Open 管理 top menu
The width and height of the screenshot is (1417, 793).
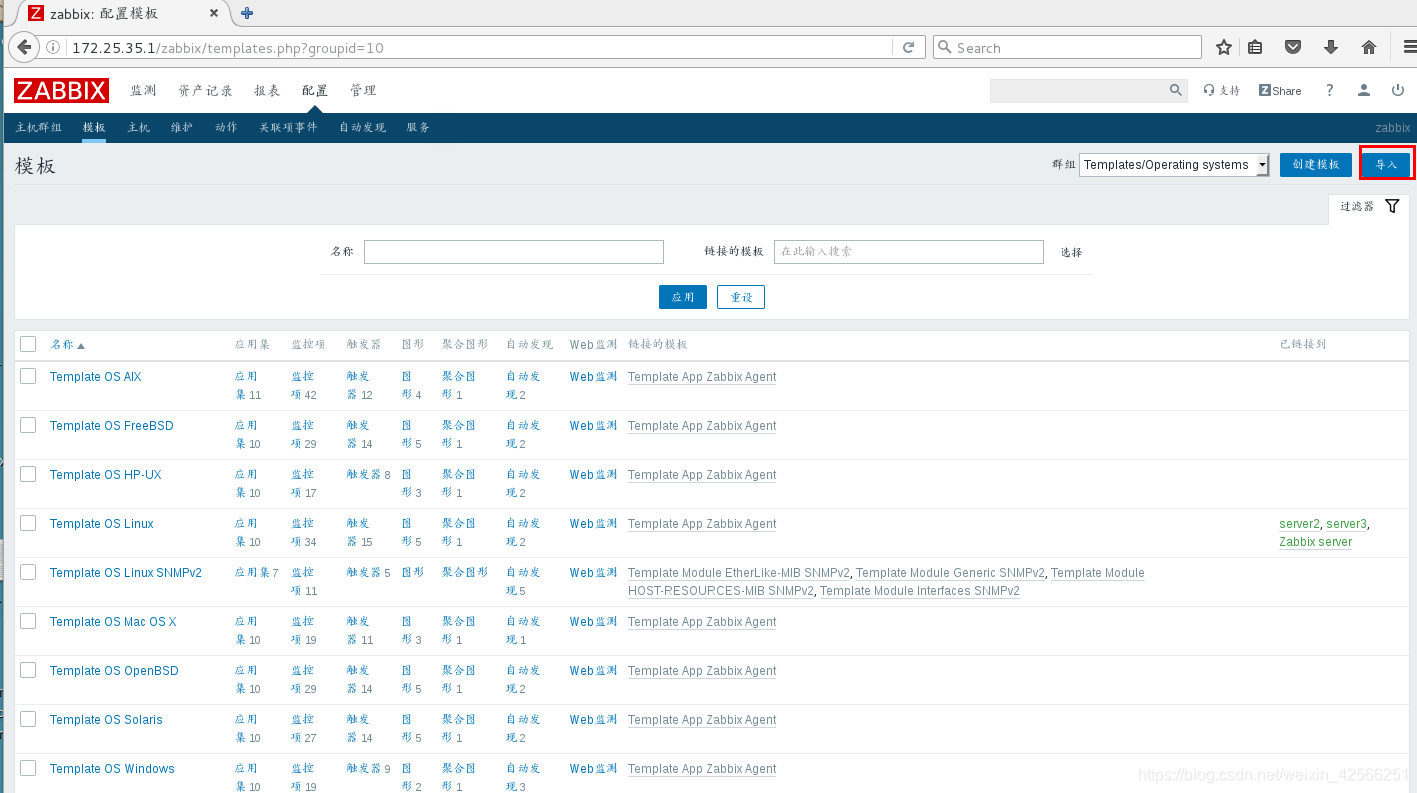coord(363,90)
